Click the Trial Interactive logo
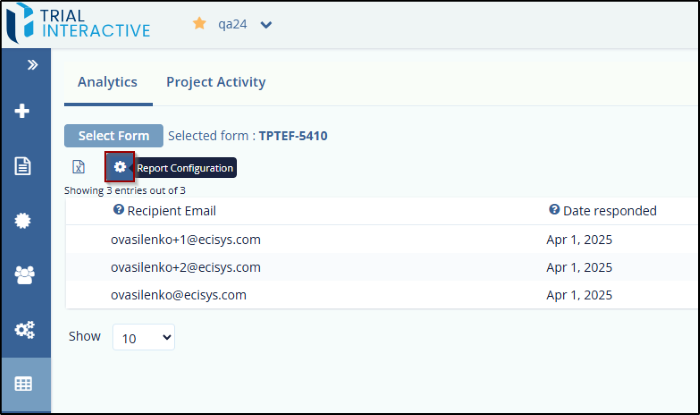 [78, 25]
